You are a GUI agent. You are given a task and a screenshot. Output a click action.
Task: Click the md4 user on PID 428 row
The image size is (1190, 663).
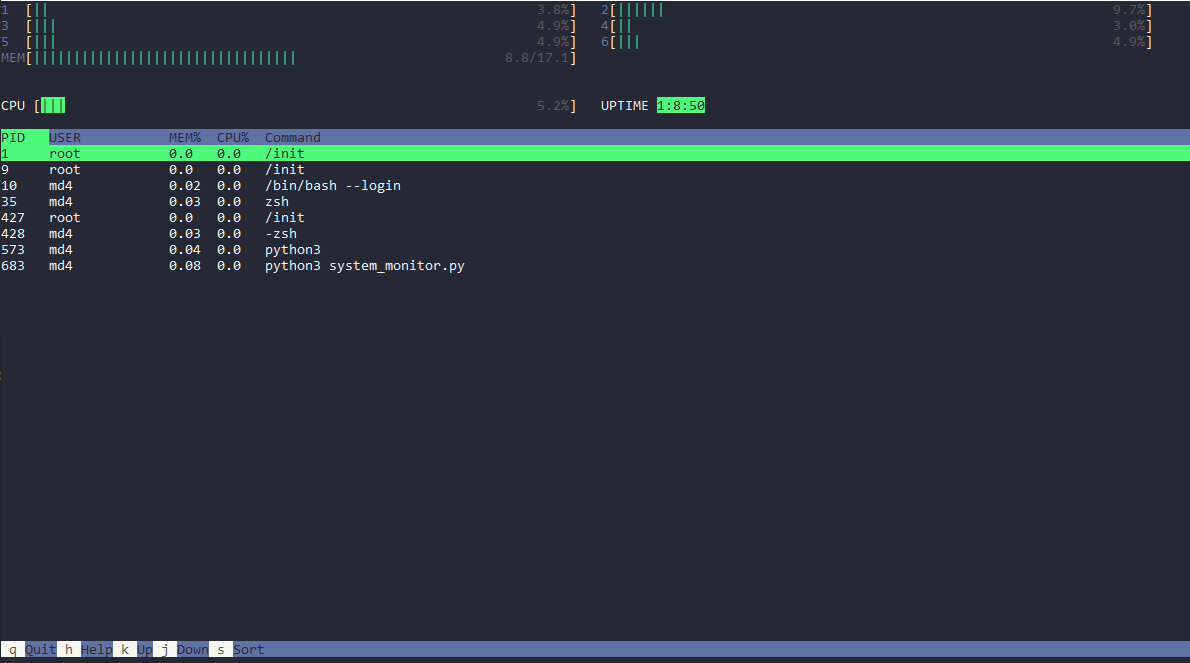click(61, 234)
